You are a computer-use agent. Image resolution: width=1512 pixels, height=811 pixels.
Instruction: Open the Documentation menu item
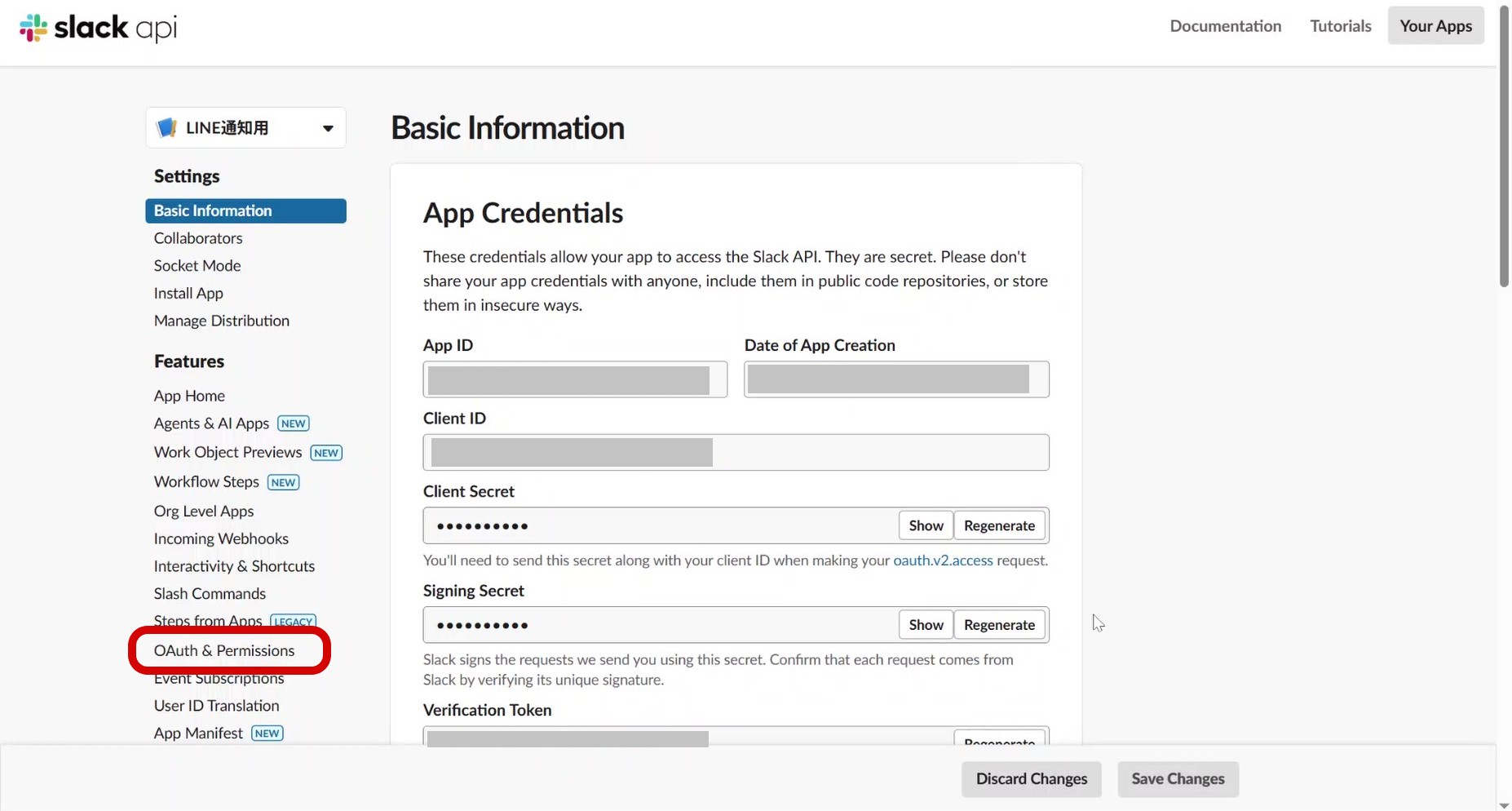(1225, 26)
